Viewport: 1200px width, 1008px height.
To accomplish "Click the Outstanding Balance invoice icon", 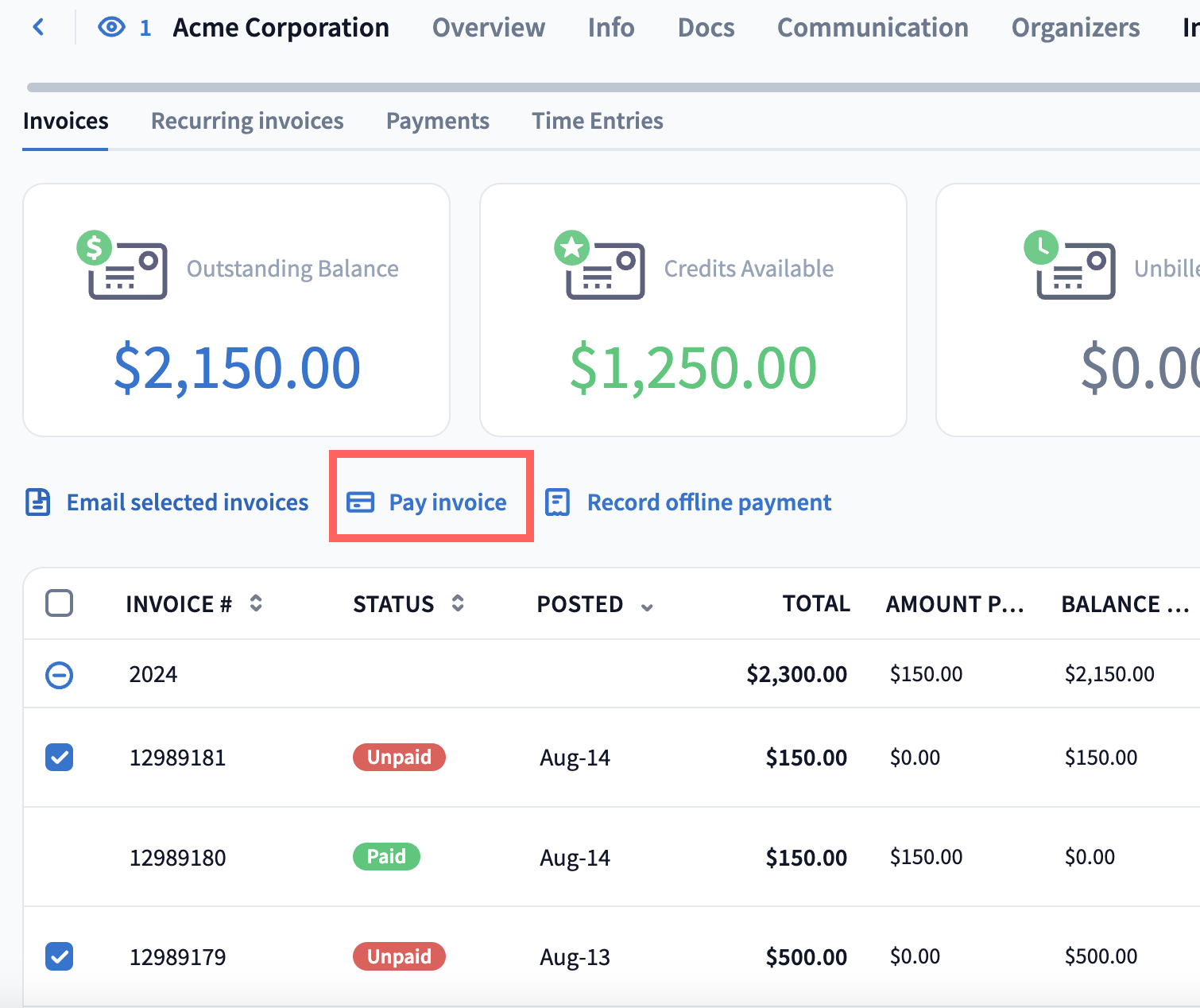I will [123, 268].
